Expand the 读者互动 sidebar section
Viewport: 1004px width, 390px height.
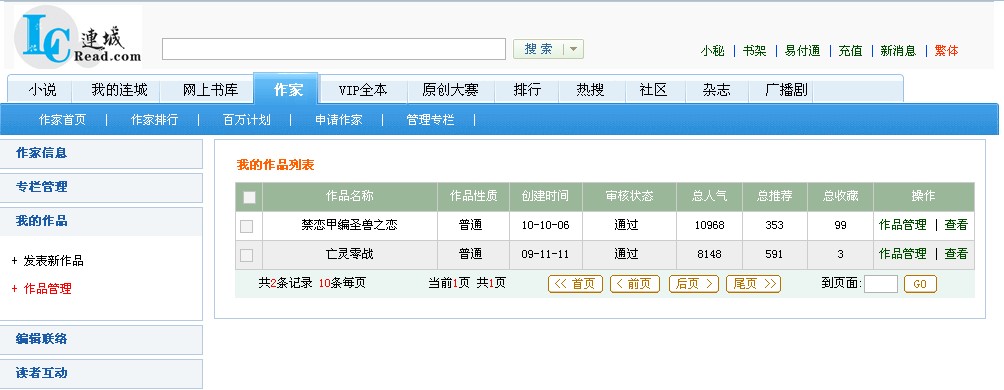point(101,373)
